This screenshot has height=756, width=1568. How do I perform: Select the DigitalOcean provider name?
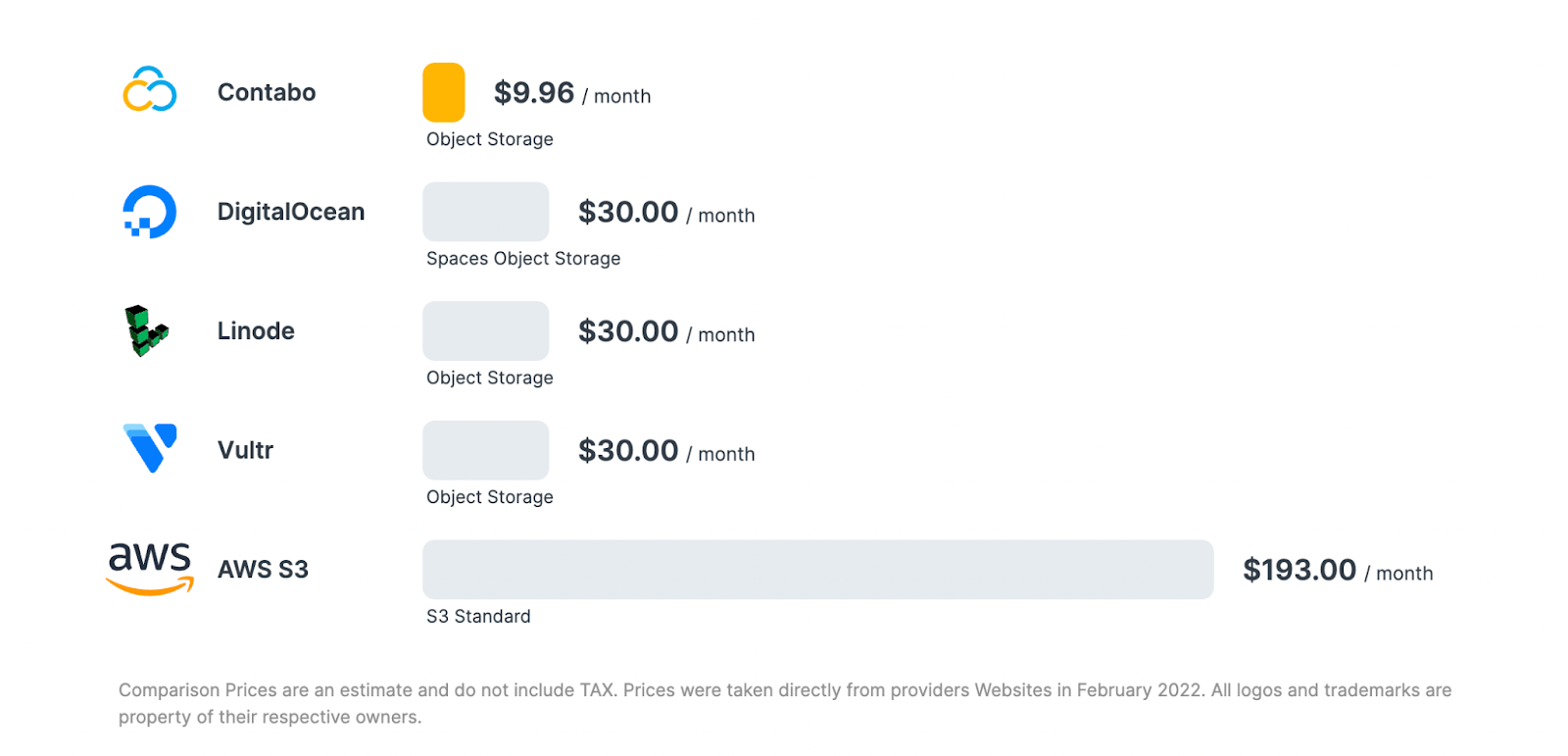click(291, 212)
